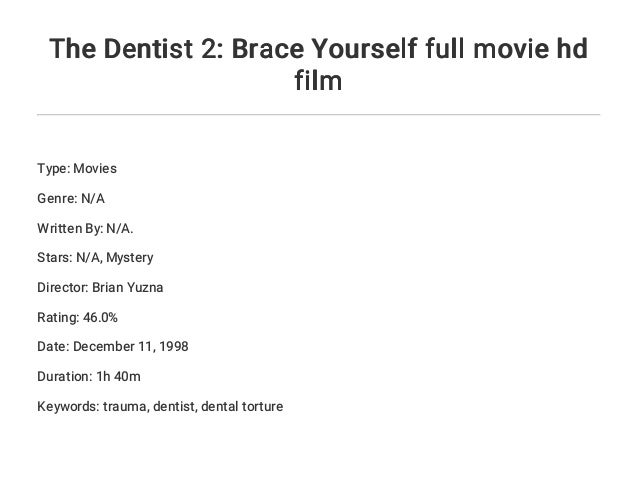Click the word 'Dentist' in heading
This screenshot has width=638, height=479.
149,48
